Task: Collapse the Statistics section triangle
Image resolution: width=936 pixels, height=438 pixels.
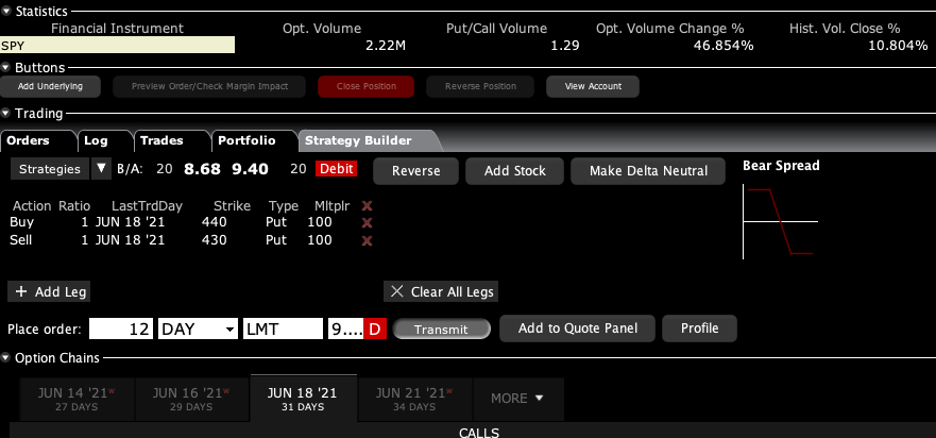Action: 6,11
